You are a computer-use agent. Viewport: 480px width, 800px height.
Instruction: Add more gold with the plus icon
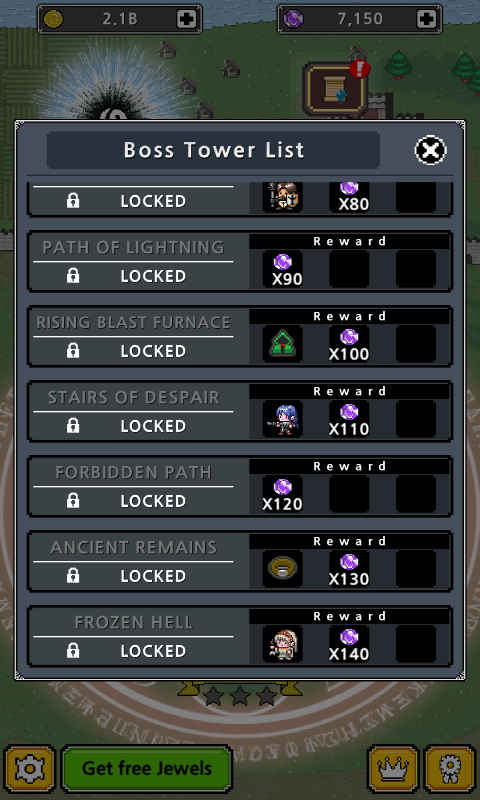coord(186,19)
